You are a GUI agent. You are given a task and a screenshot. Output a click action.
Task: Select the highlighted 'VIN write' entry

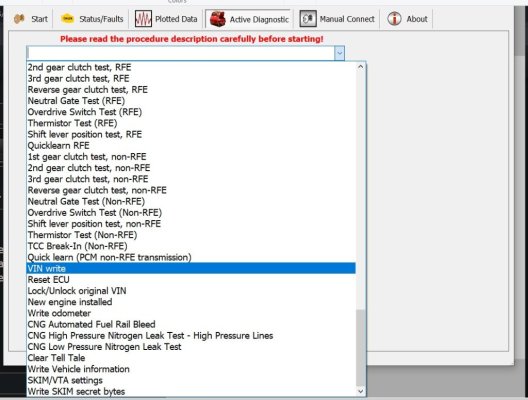(191, 268)
